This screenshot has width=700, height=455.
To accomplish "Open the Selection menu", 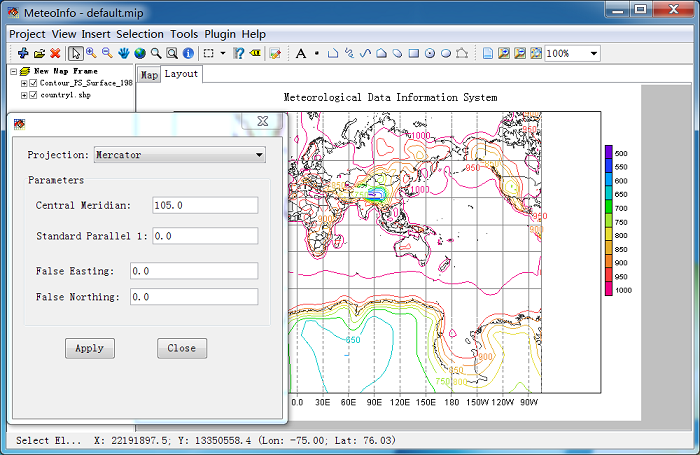I will 140,34.
